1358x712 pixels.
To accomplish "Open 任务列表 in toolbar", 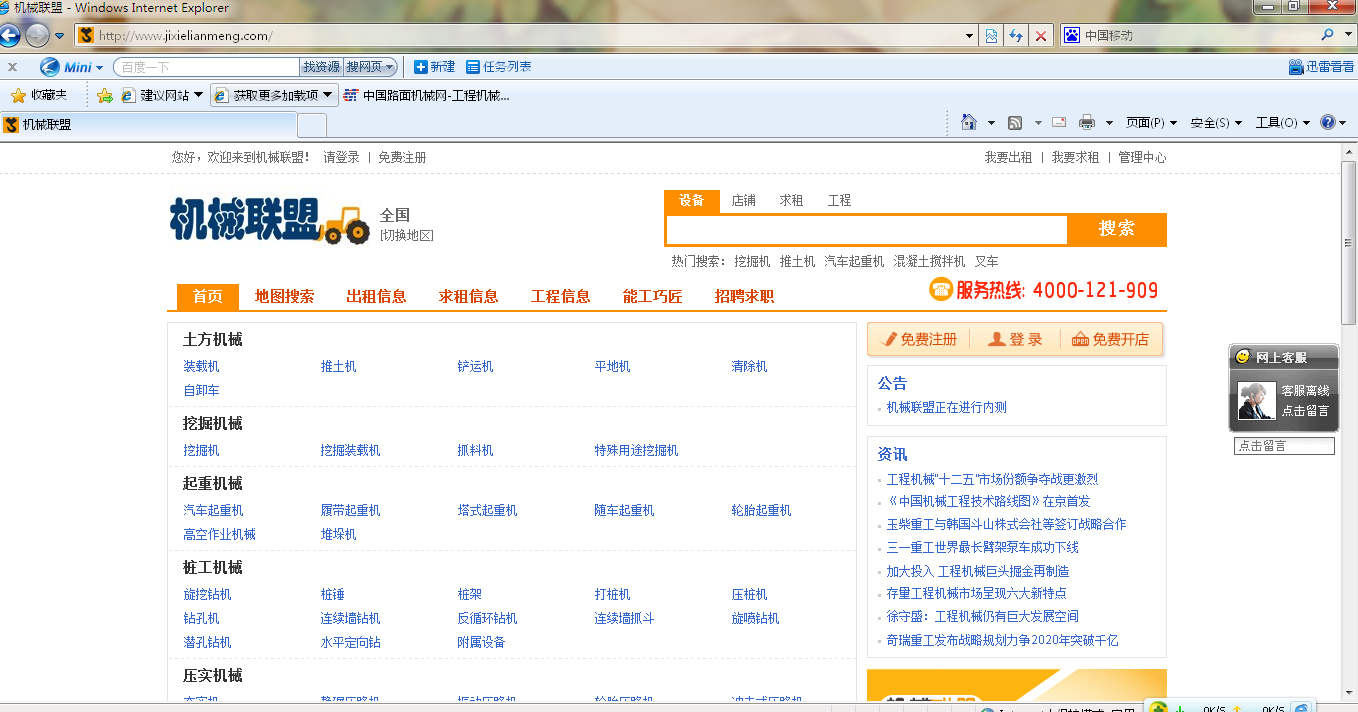I will (499, 67).
